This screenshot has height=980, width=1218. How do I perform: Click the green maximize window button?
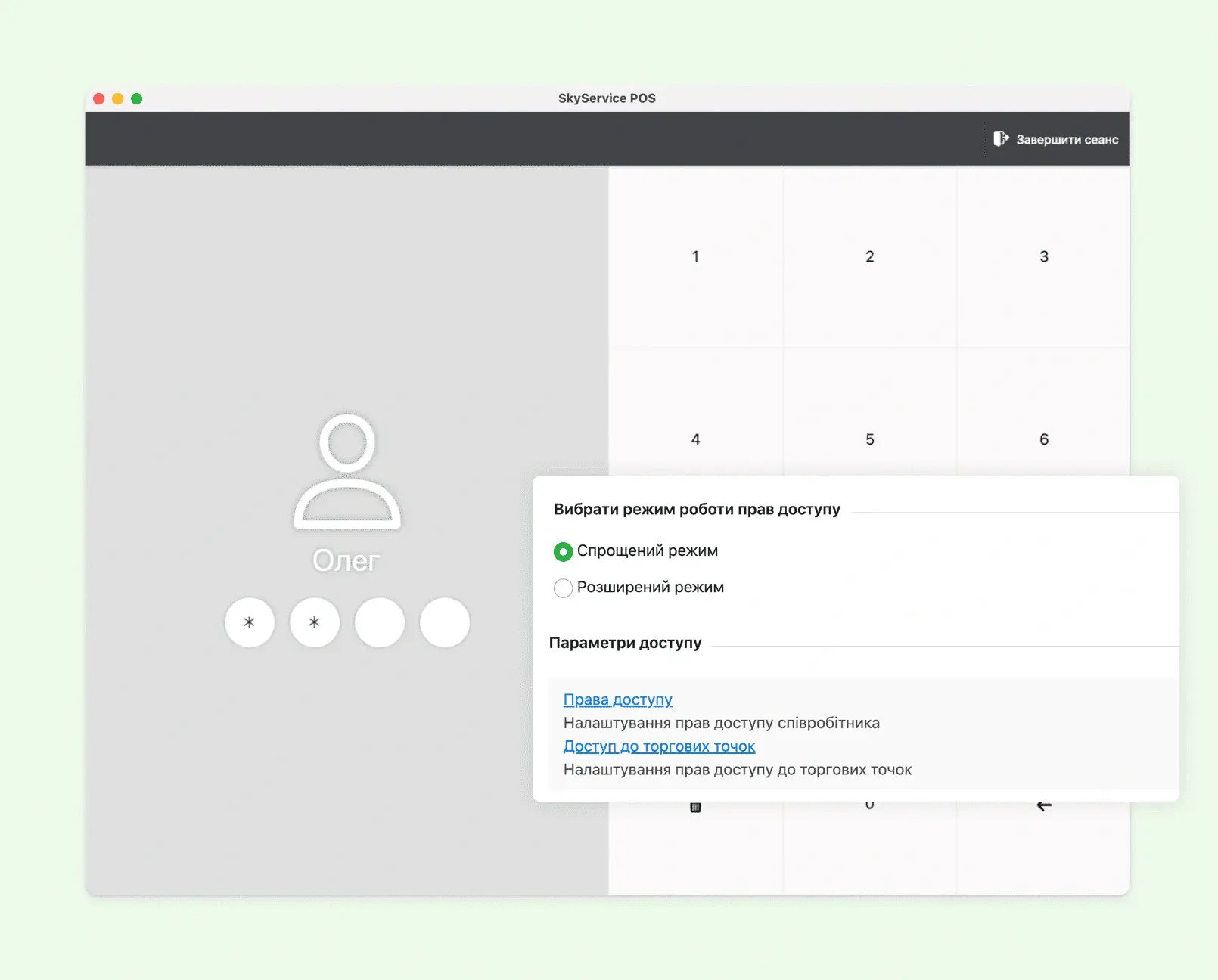137,99
